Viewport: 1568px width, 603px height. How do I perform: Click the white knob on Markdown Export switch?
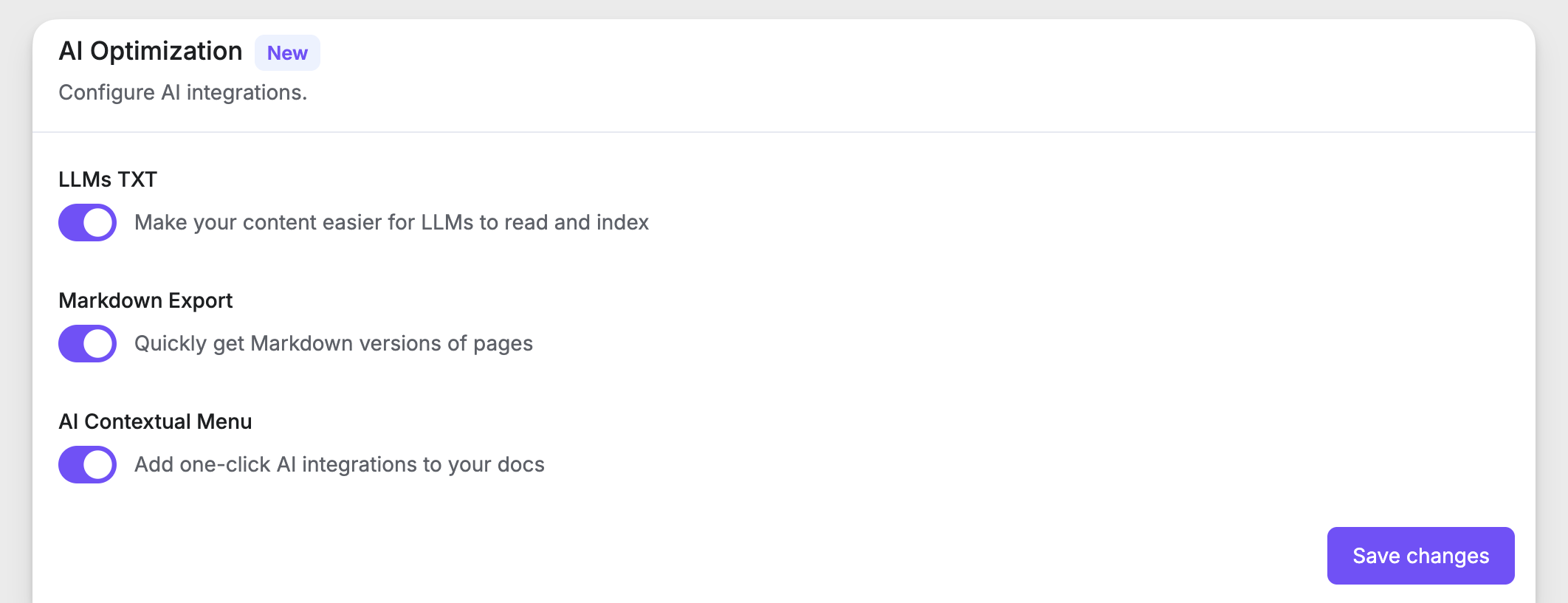pyautogui.click(x=99, y=343)
